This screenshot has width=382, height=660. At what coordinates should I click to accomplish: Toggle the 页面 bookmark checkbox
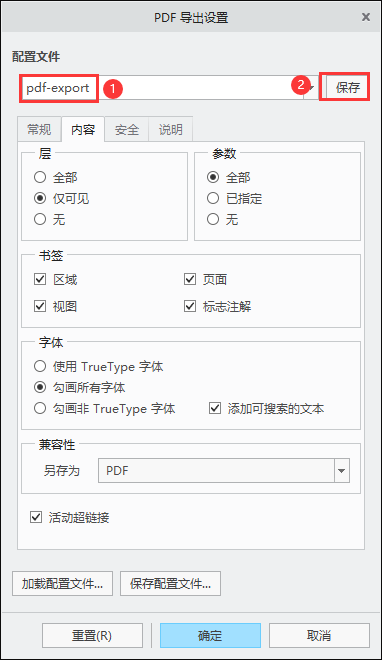(190, 279)
